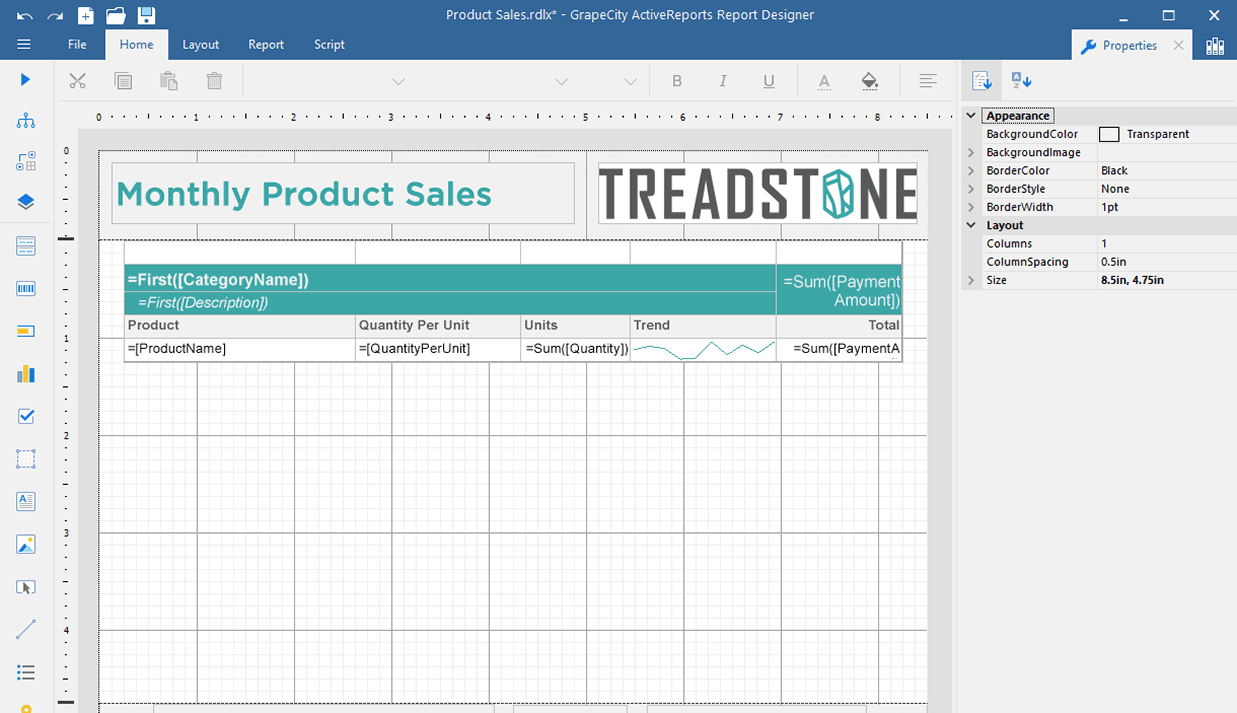Open the group editor icon in sidebar
The image size is (1237, 713).
26,161
